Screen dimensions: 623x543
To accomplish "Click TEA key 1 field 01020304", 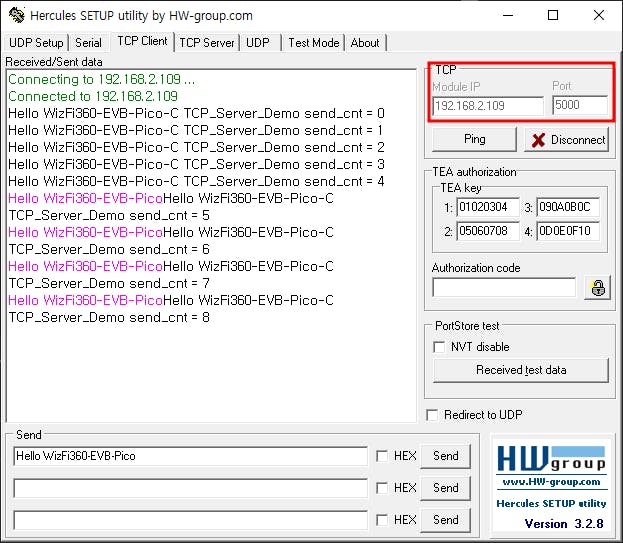I will click(488, 207).
